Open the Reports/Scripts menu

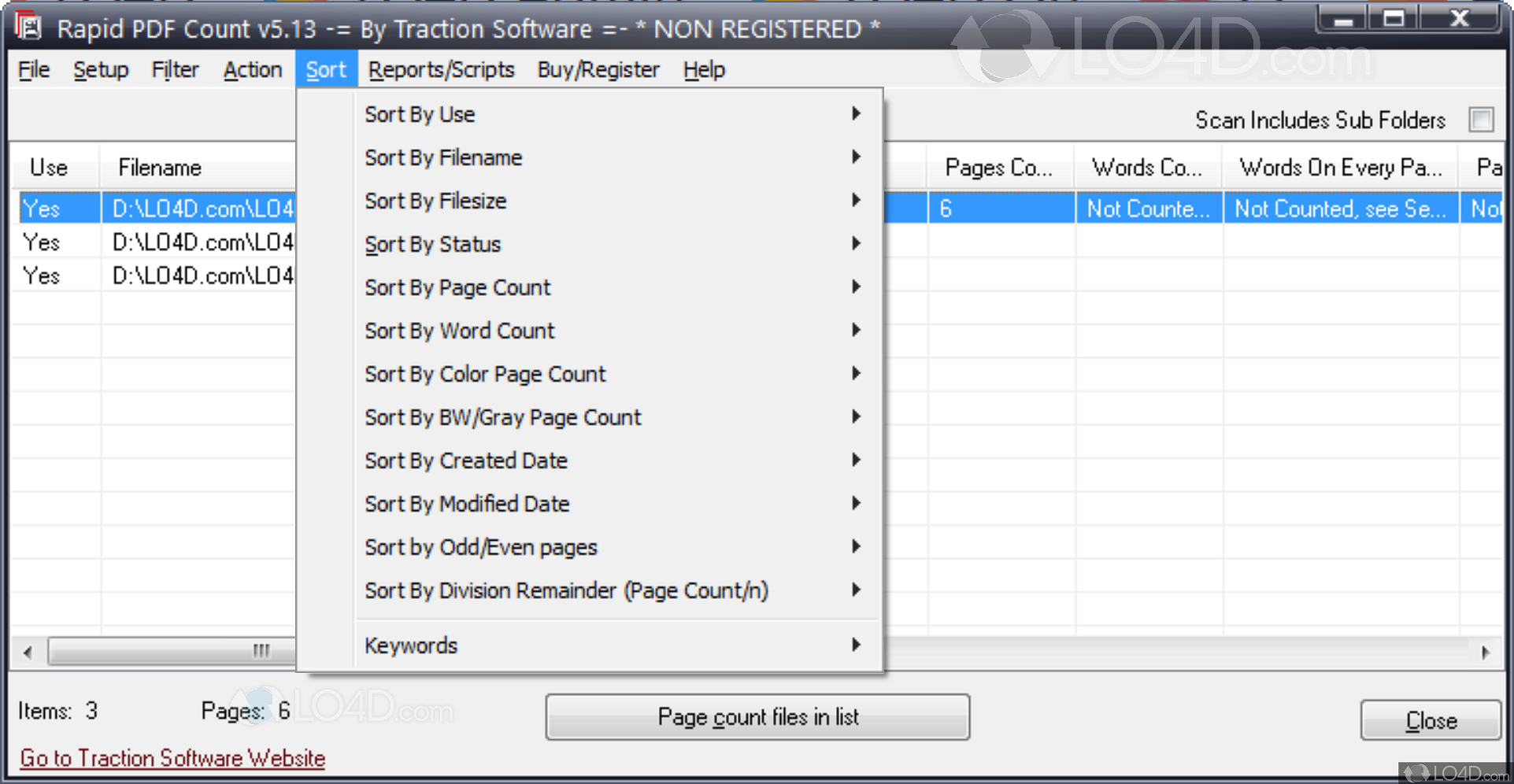click(x=442, y=69)
